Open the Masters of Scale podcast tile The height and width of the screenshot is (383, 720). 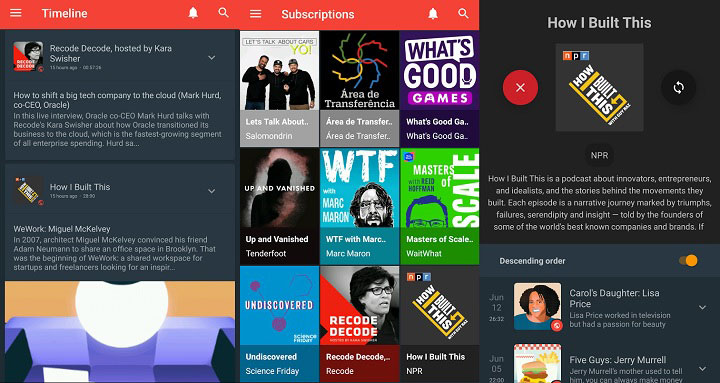439,206
